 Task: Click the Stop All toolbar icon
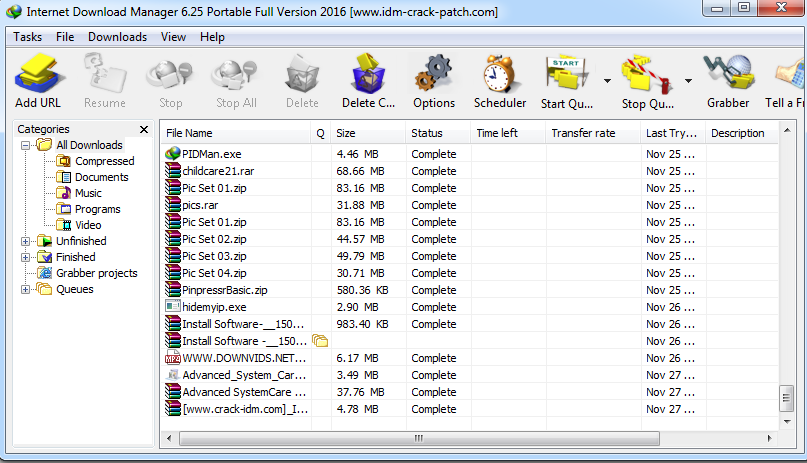point(236,75)
